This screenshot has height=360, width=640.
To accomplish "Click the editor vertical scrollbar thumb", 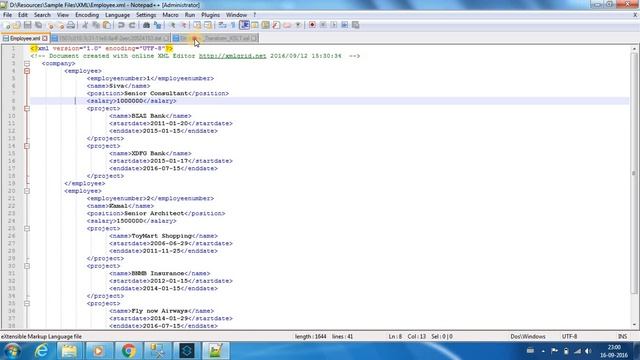I will (634, 173).
